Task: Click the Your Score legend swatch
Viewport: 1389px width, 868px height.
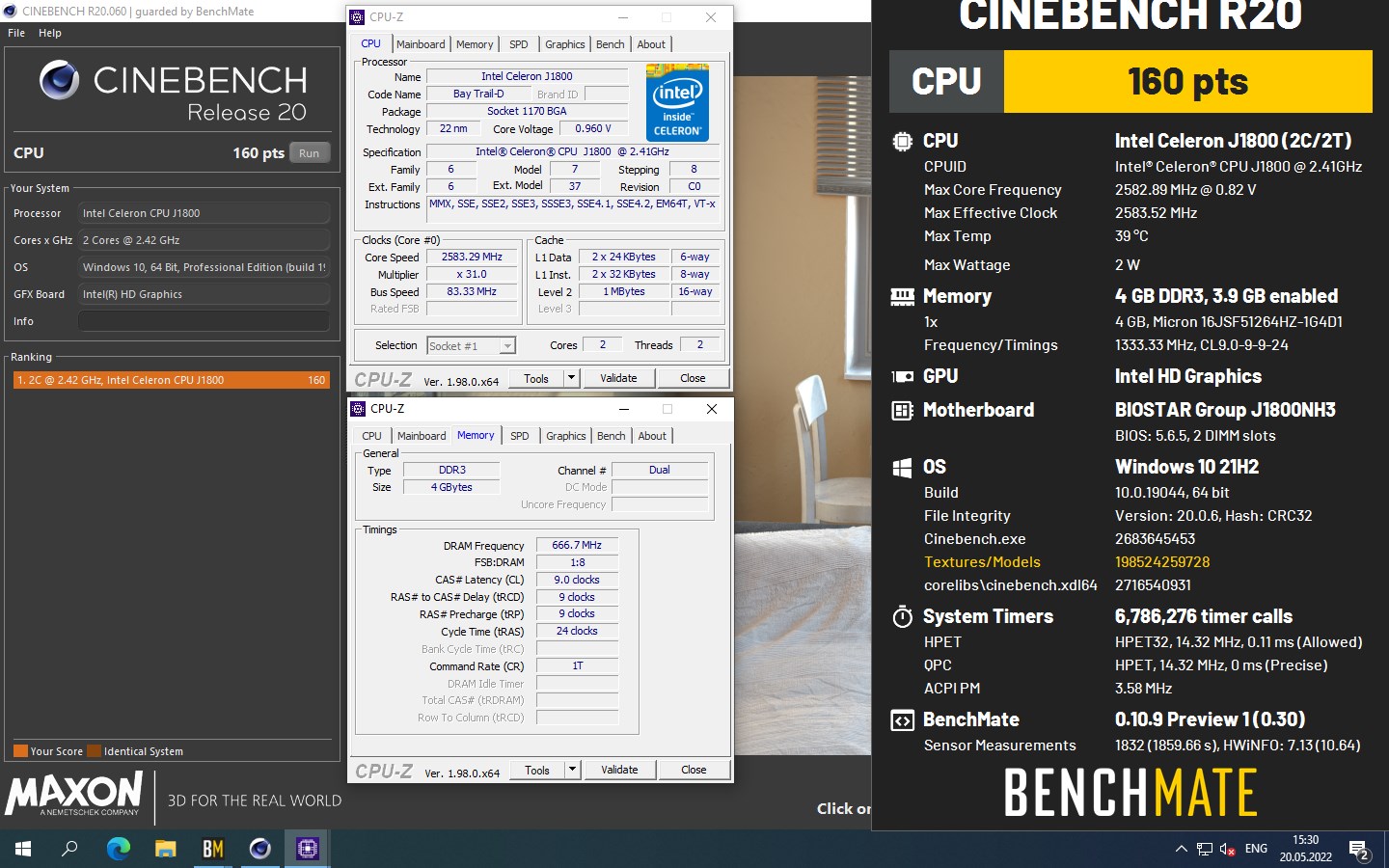Action: click(x=20, y=751)
